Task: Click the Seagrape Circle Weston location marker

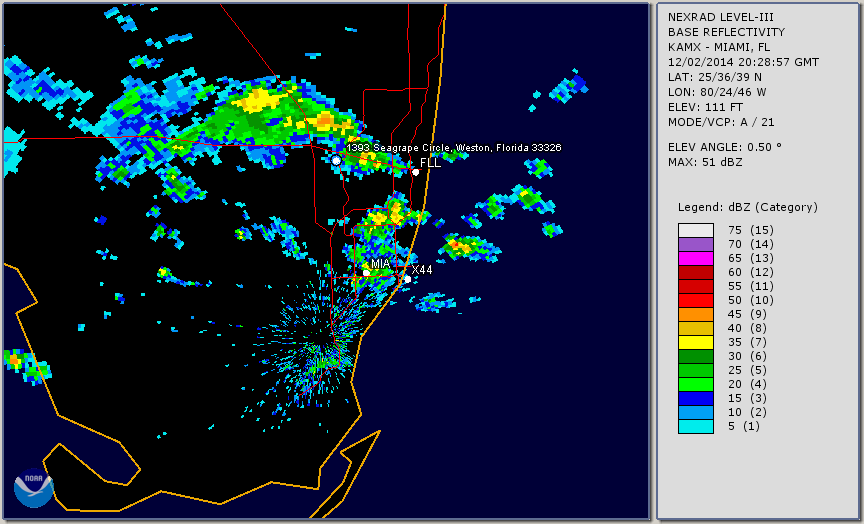Action: (x=336, y=160)
